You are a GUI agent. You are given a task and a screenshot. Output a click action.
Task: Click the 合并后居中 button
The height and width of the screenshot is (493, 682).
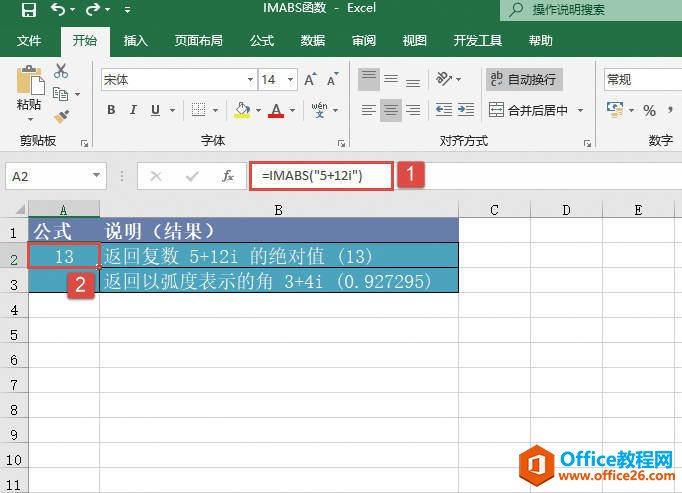tap(528, 110)
